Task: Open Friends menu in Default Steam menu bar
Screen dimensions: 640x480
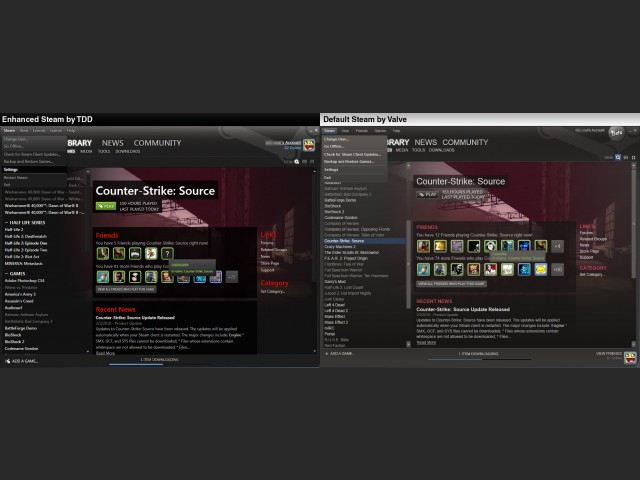Action: (x=362, y=131)
